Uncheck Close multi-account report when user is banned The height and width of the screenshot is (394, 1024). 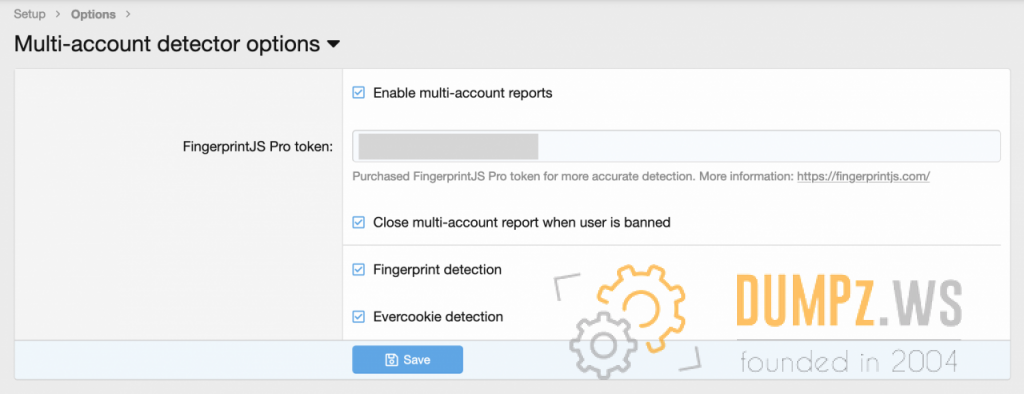pos(359,222)
